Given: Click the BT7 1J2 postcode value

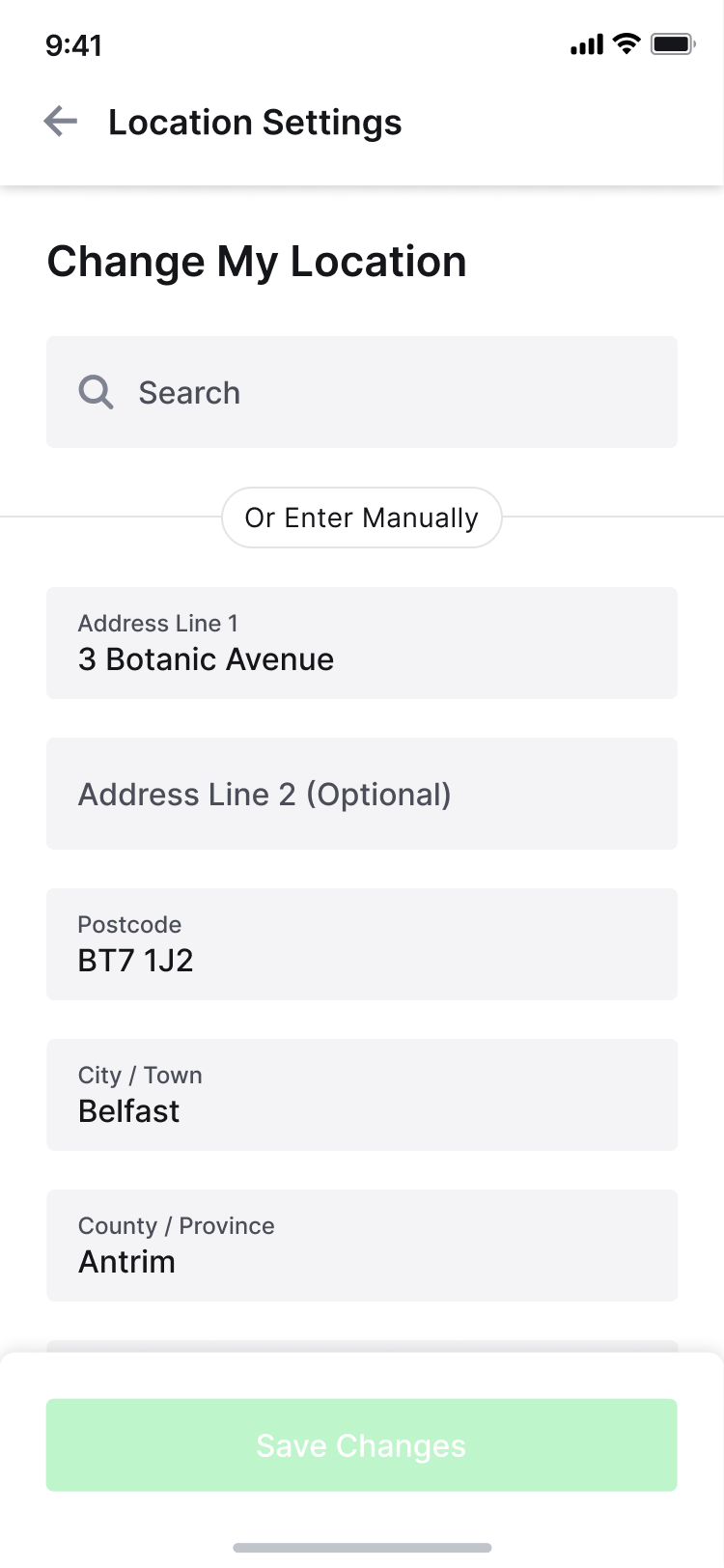Looking at the screenshot, I should point(136,961).
